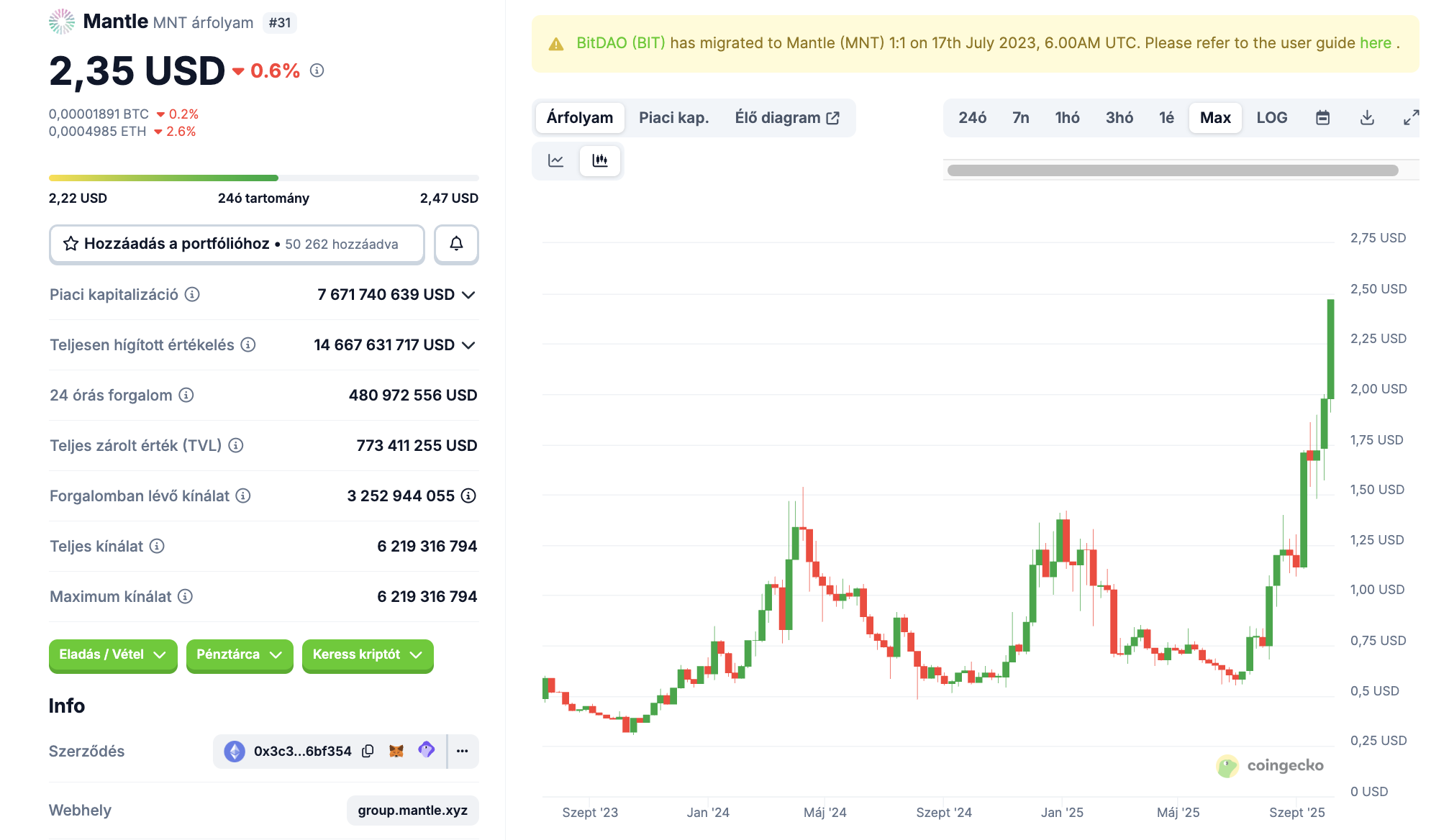Open the Eladás / Vétel dropdown
1449x840 pixels.
(113, 654)
